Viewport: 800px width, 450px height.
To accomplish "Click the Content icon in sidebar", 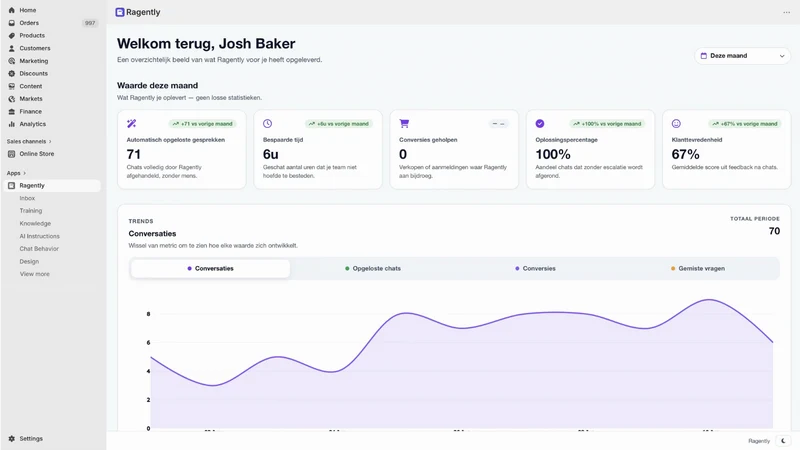I will tap(12, 86).
